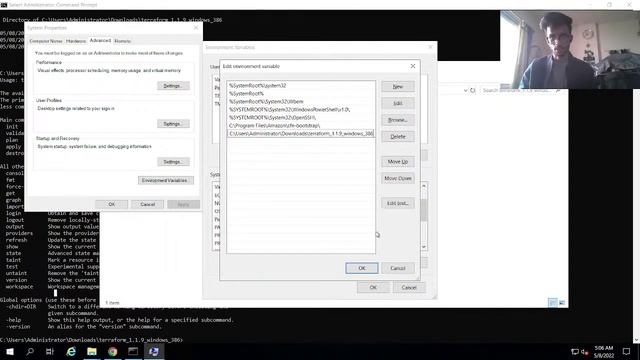640x360 pixels.
Task: Click Browse... in Edit environment variable
Action: [x=398, y=120]
